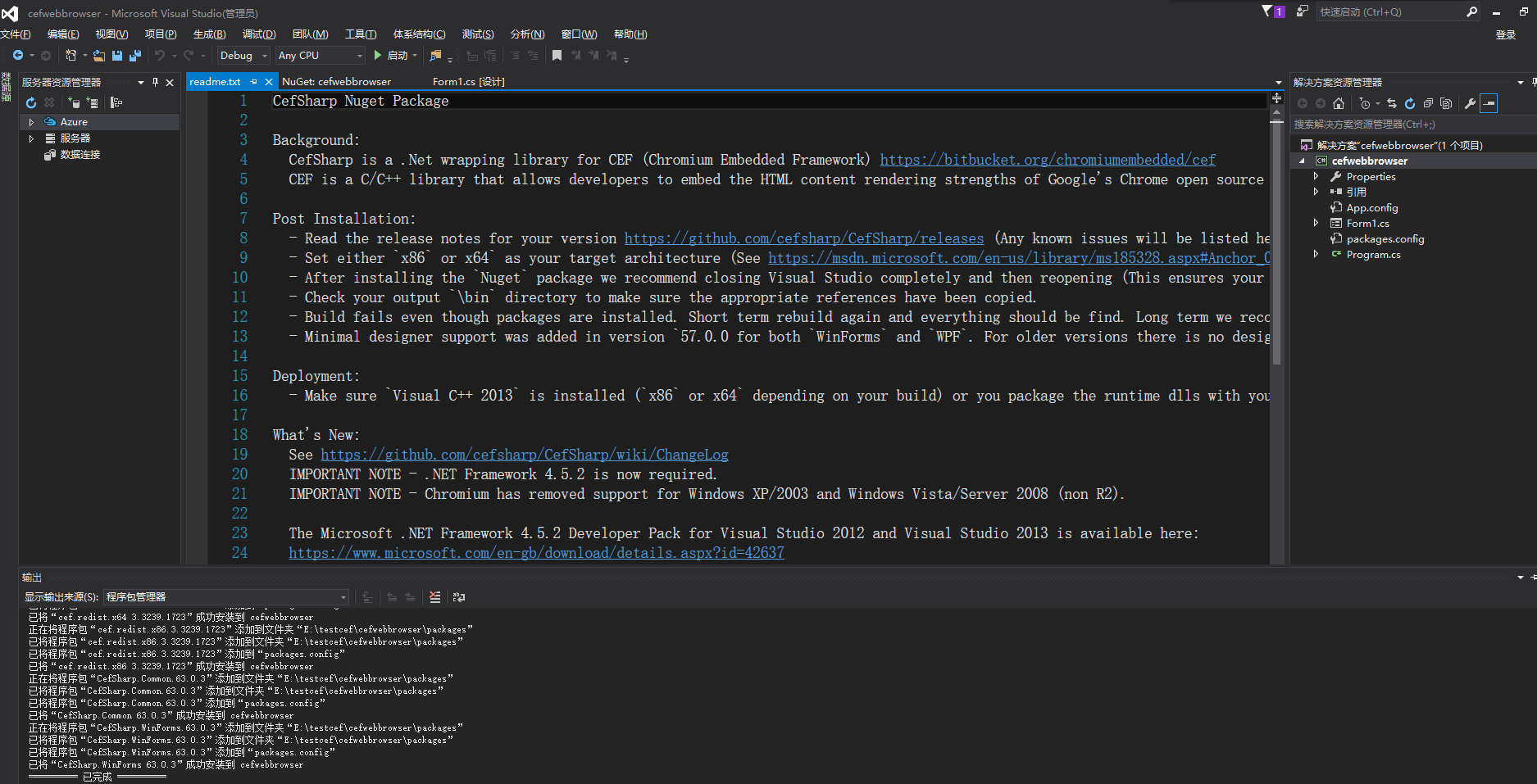Select App.config in Solution Explorer
Image resolution: width=1537 pixels, height=784 pixels.
click(1371, 208)
